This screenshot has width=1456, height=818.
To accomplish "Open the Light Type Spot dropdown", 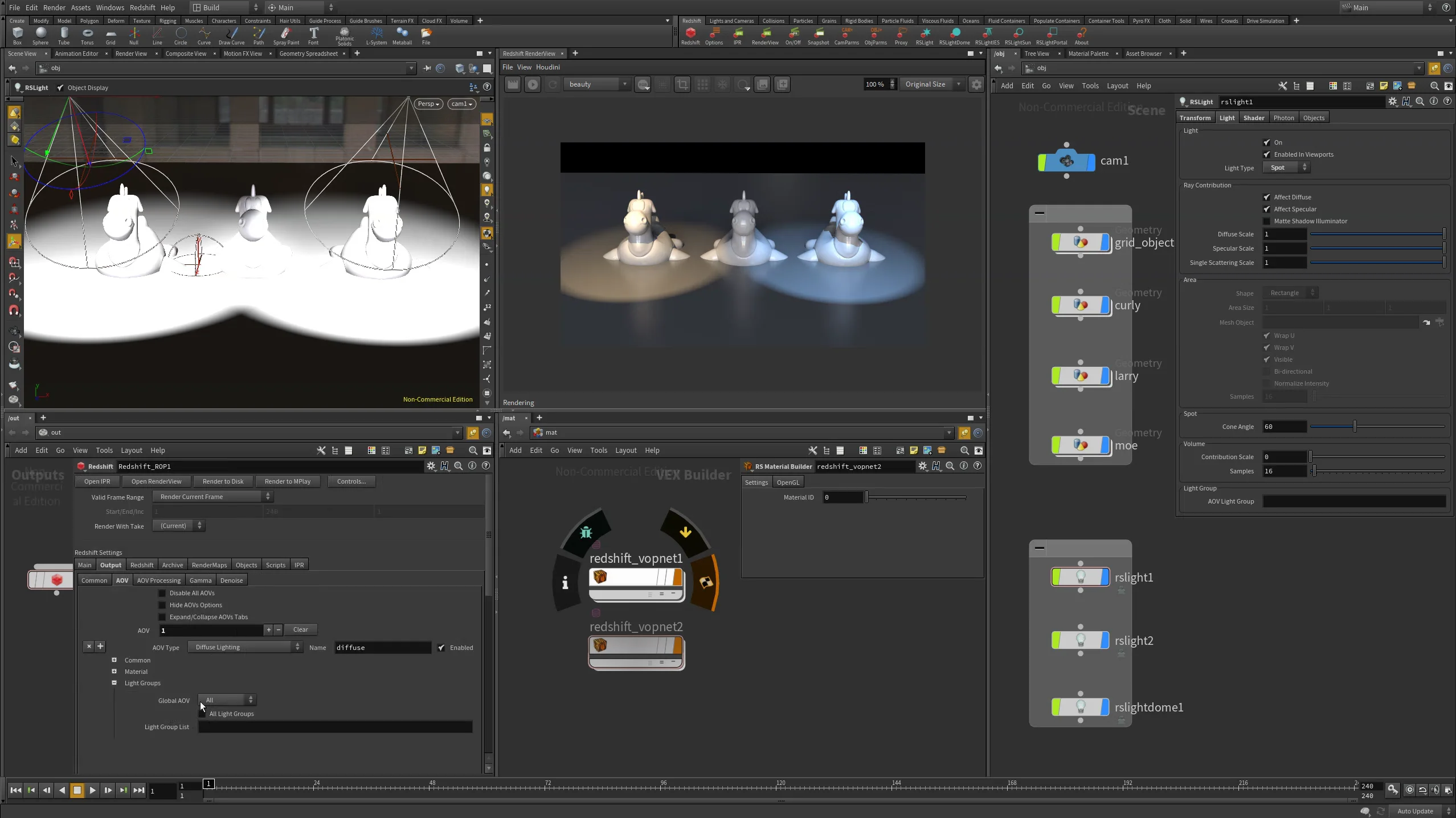I will tap(1285, 167).
